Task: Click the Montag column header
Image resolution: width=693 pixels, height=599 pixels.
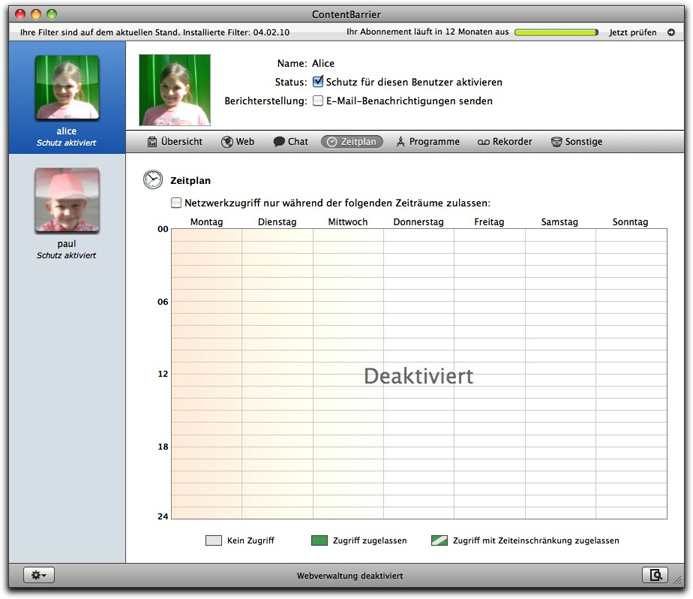Action: (x=206, y=222)
